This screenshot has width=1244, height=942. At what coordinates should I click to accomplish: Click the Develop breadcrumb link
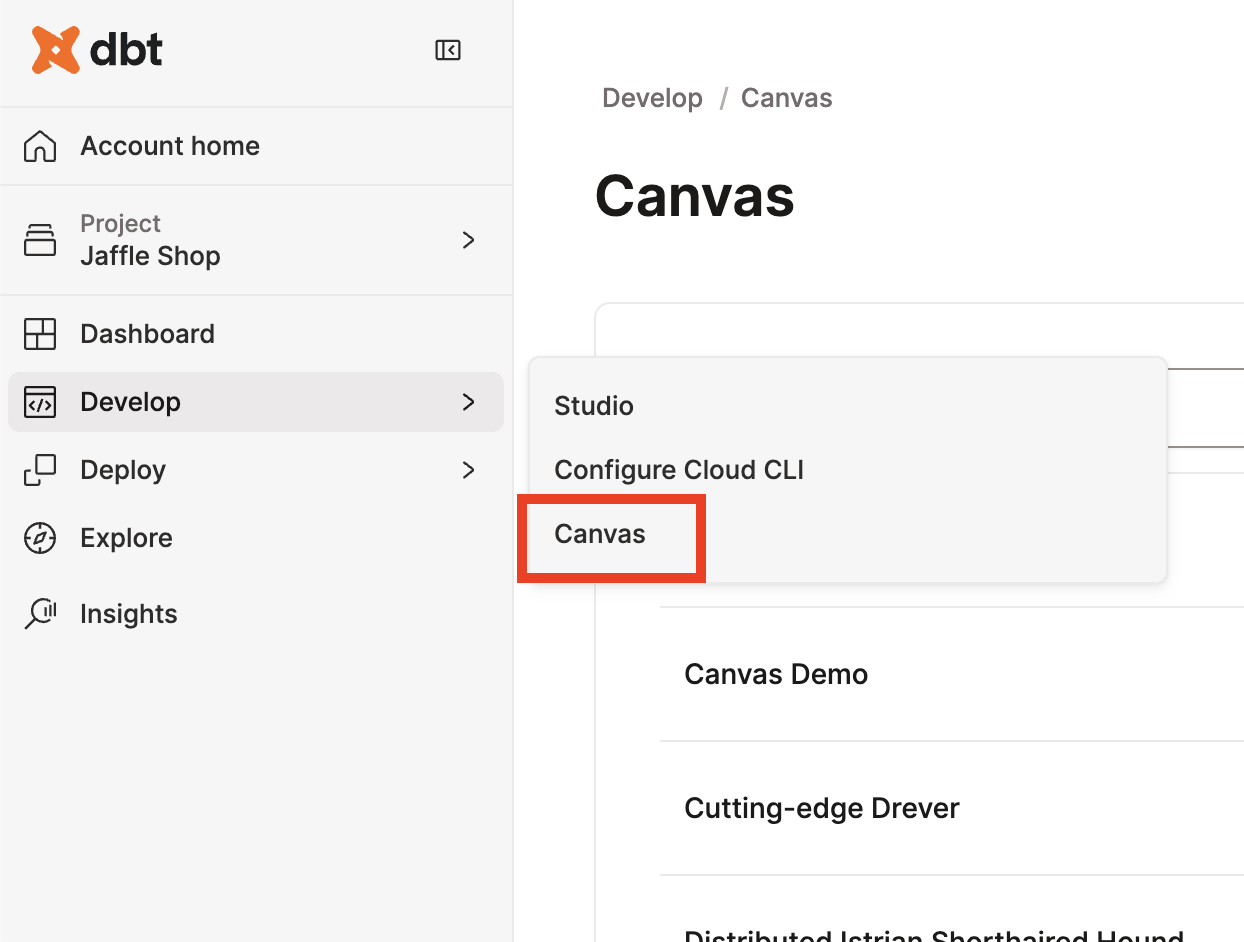pos(652,97)
